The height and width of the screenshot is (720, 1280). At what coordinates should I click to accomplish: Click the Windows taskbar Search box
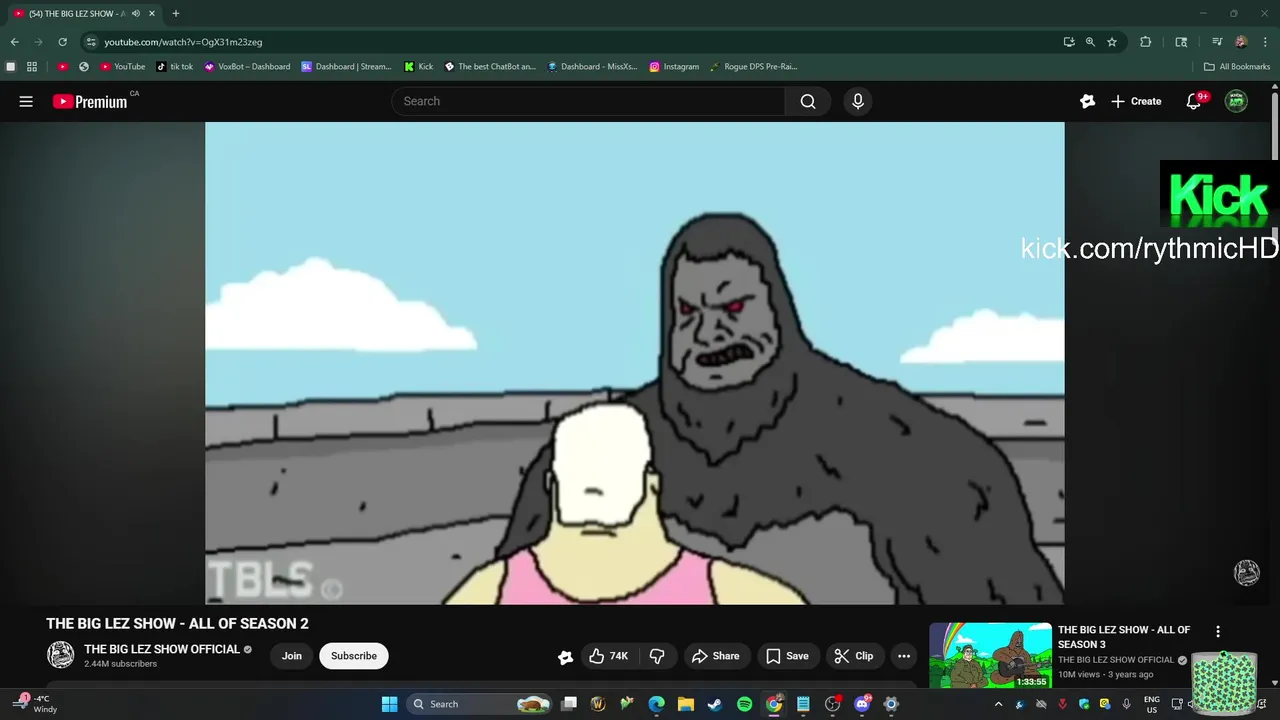point(481,704)
